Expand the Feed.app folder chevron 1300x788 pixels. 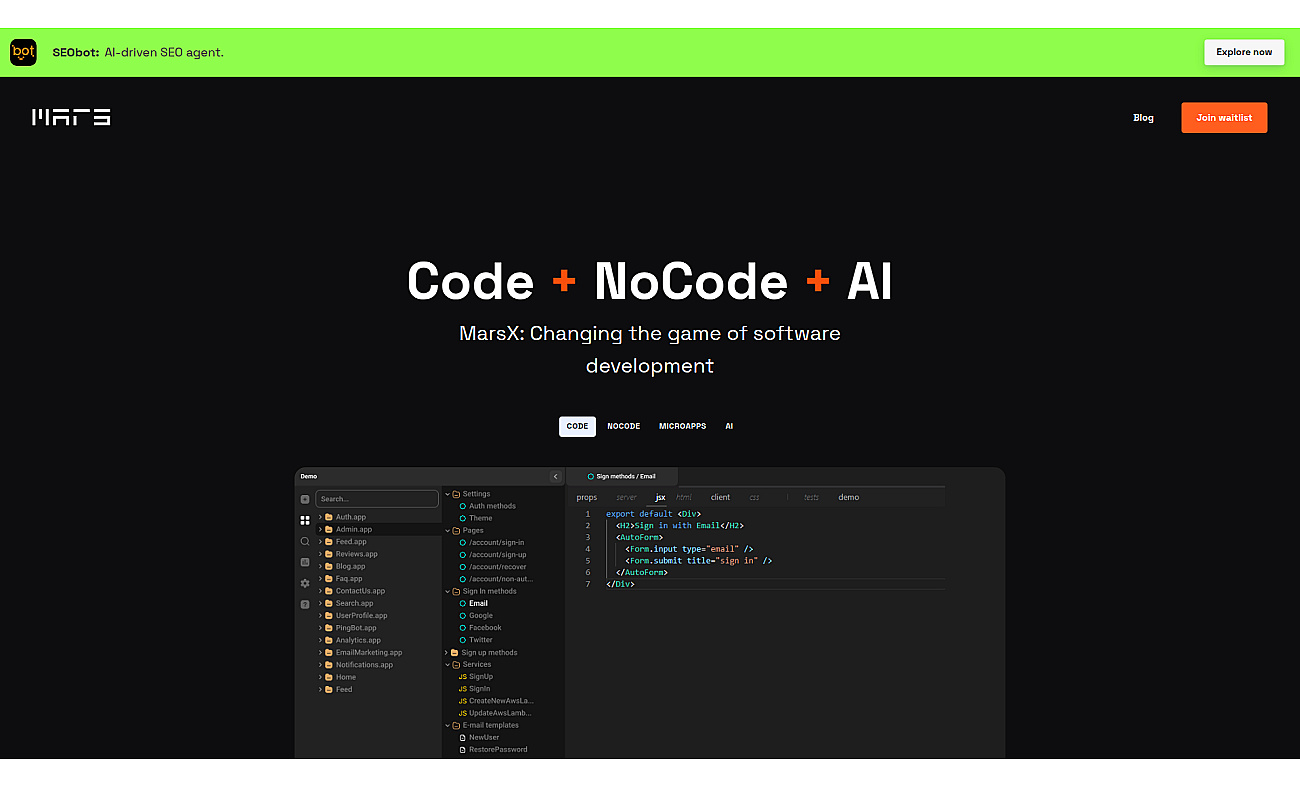(x=320, y=541)
